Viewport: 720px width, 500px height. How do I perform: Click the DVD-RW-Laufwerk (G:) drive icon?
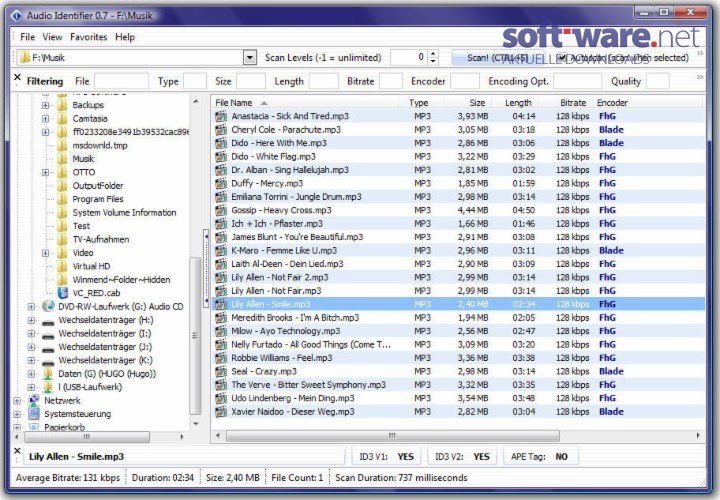48,306
